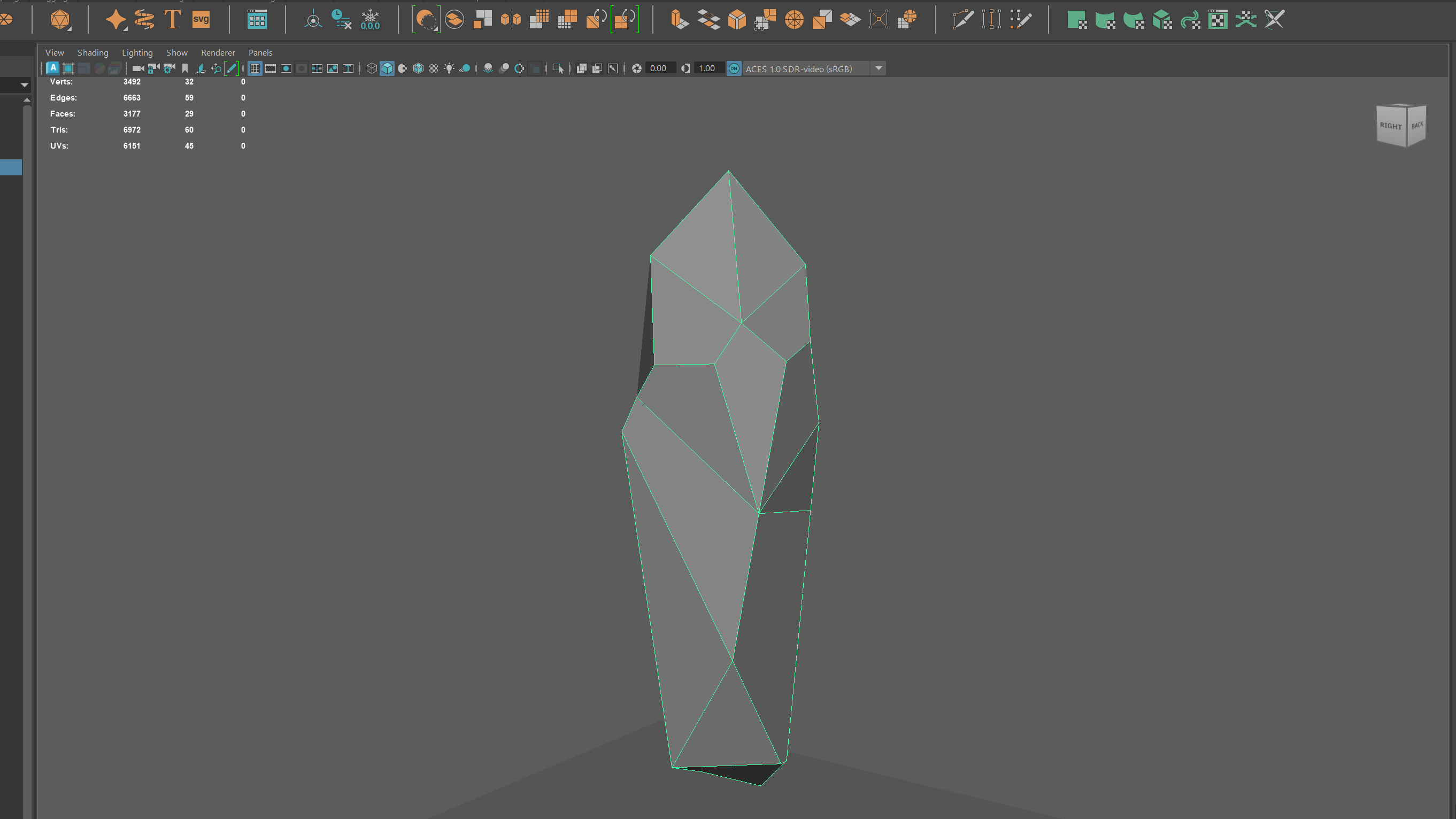Click the RIGHT face of view cube
The image size is (1456, 819).
coord(1390,126)
